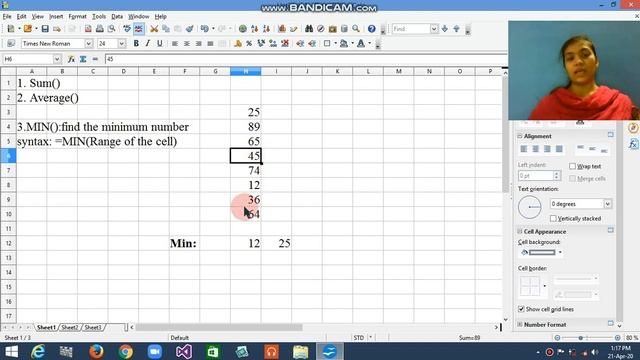
Task: Open the font name dropdown
Action: coord(89,43)
